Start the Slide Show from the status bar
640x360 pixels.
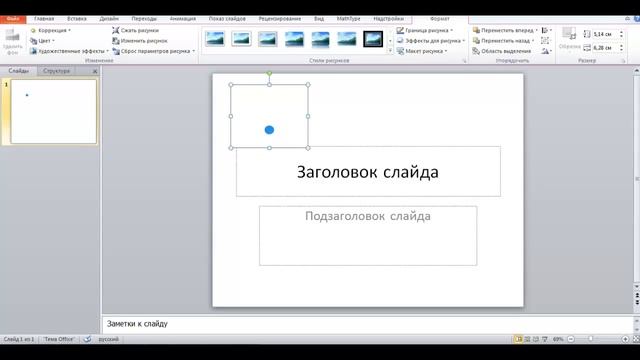coord(544,339)
